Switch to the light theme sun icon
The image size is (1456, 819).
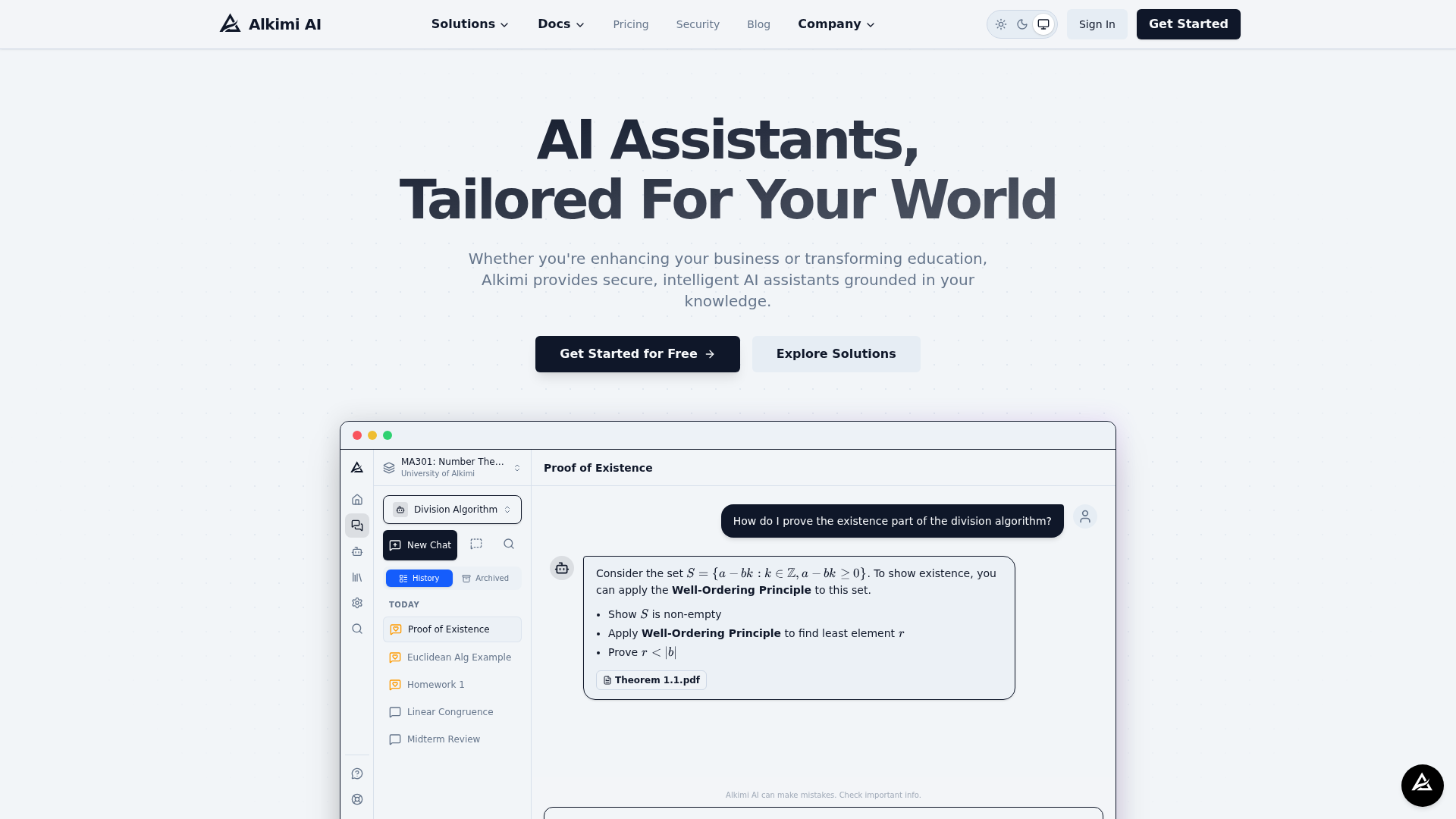[1001, 24]
